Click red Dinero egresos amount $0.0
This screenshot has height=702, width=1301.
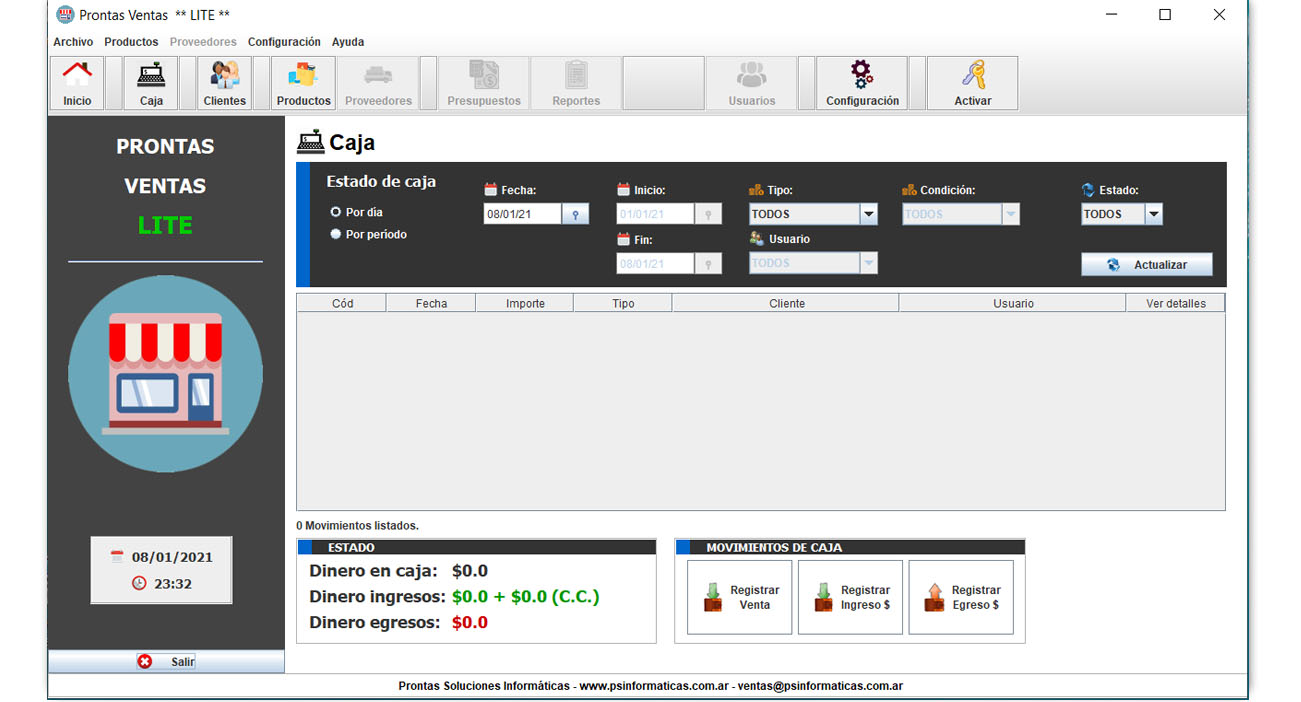[470, 623]
